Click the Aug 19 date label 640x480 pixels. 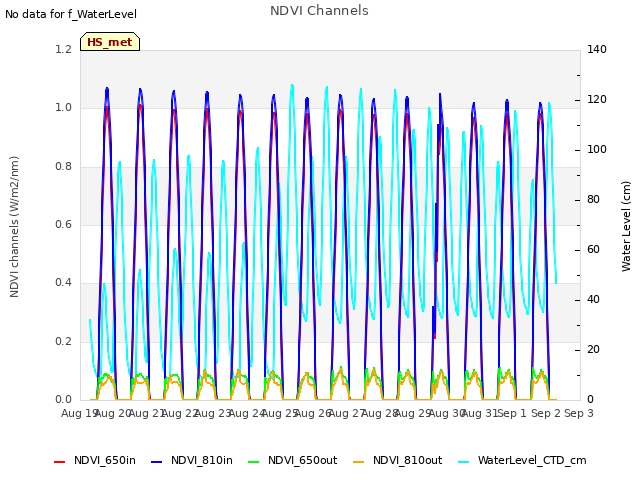coord(79,413)
